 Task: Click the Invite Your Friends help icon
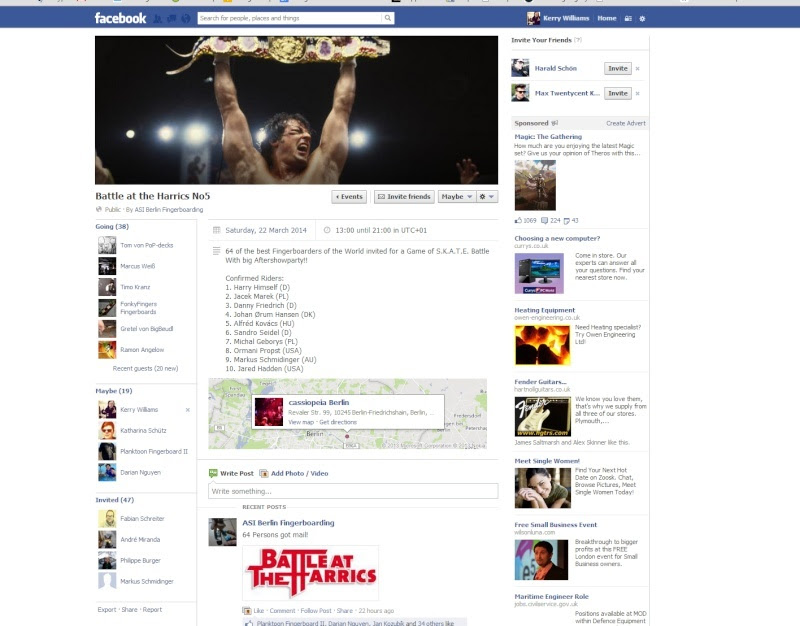(578, 40)
